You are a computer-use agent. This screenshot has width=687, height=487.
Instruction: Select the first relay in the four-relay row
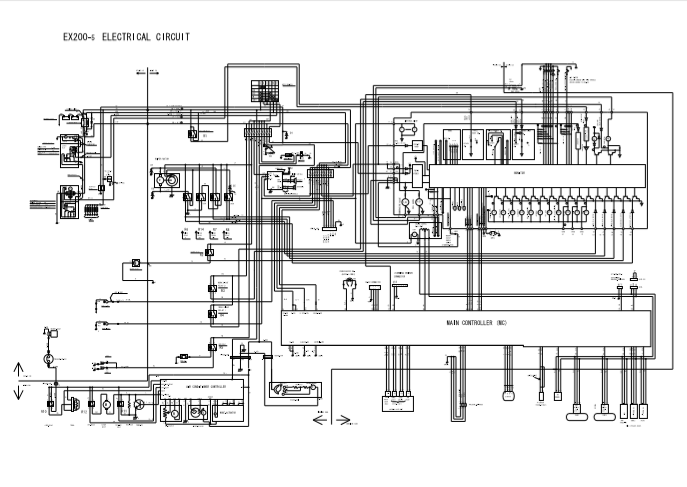[186, 197]
